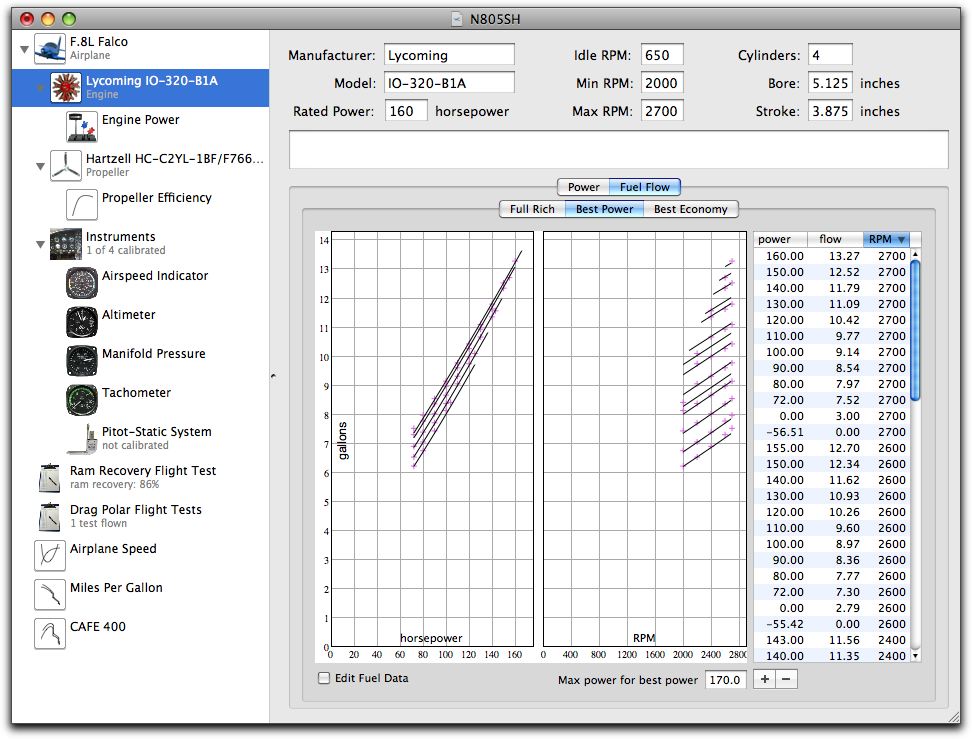Viewport: 972px width, 739px height.
Task: Click the plus button to add a row
Action: (x=765, y=679)
